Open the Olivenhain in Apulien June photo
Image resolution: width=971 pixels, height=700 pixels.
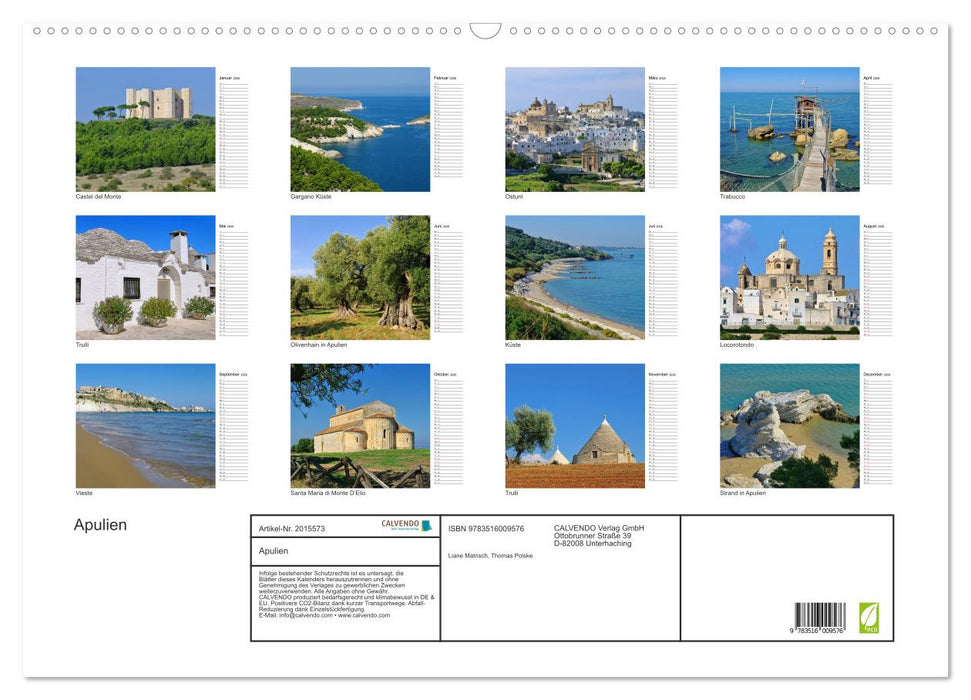coord(360,277)
